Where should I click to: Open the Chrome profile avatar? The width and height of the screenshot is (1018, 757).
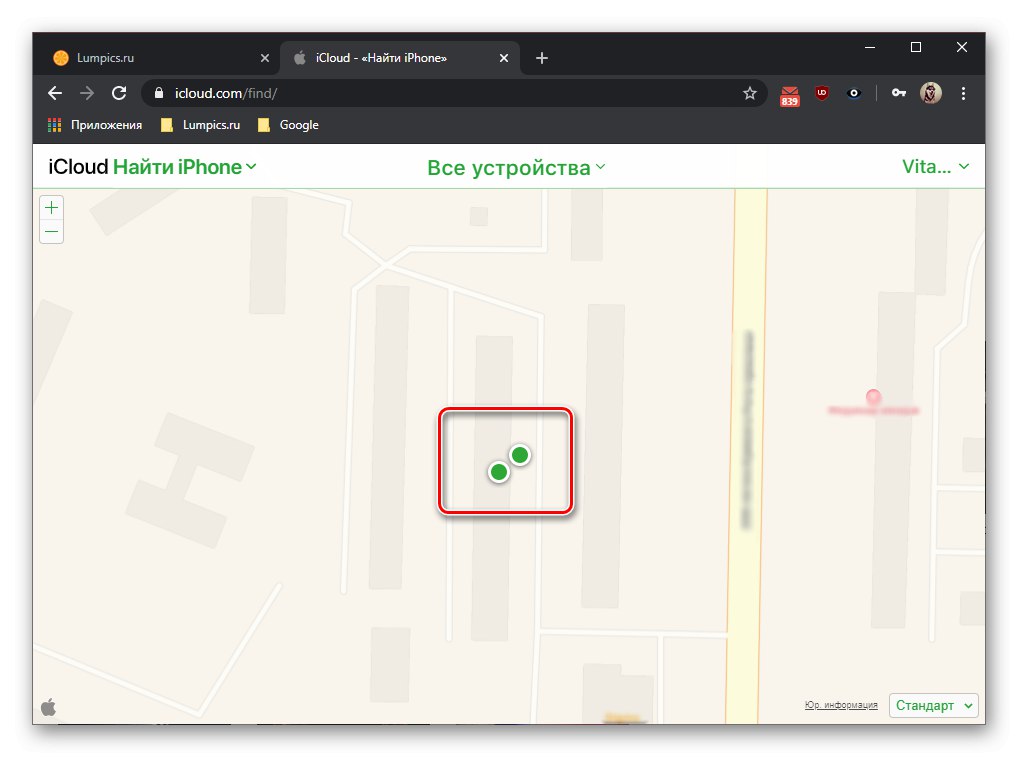[930, 93]
